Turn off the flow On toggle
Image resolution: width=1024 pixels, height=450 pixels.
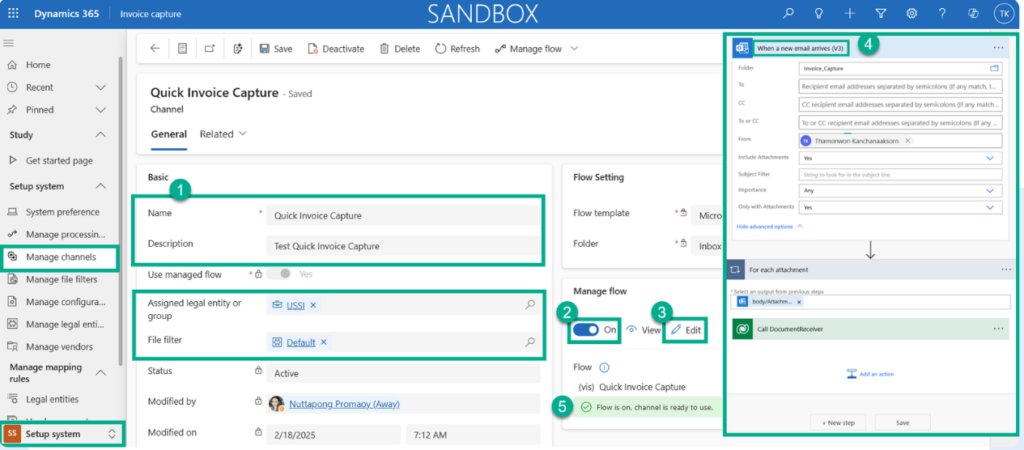tap(586, 330)
